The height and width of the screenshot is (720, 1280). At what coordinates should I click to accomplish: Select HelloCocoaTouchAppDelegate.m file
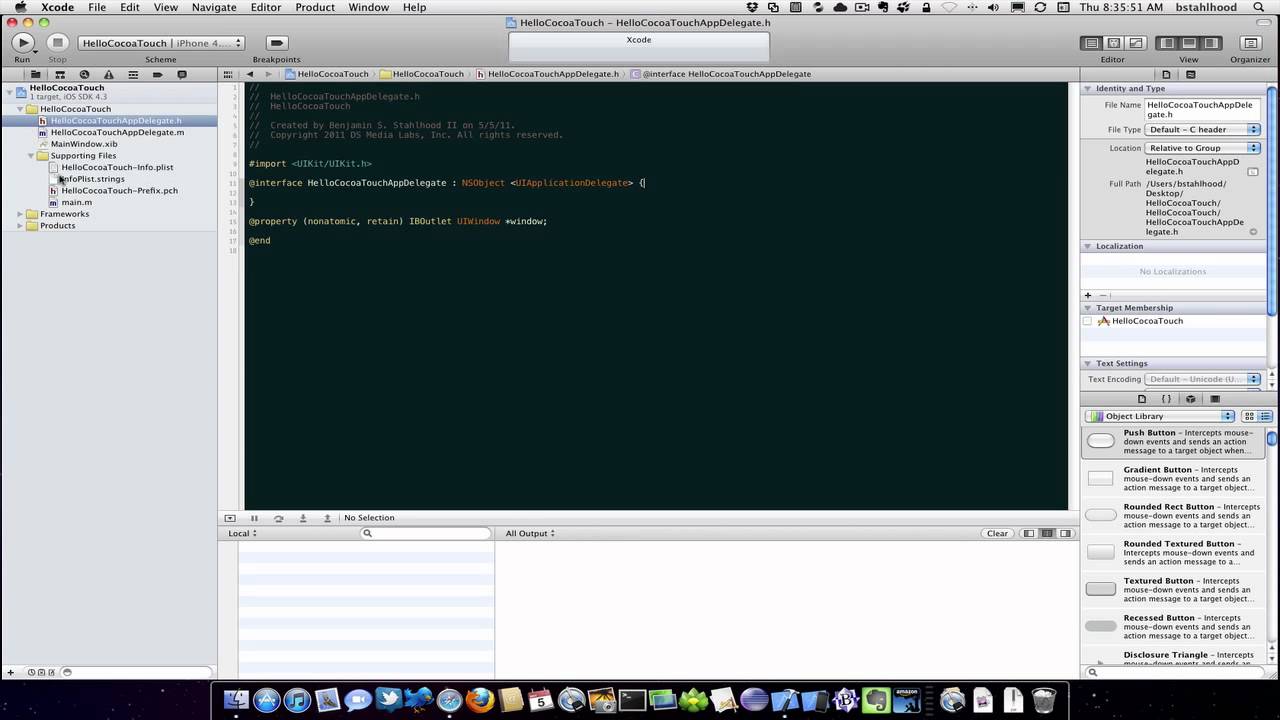pos(117,132)
